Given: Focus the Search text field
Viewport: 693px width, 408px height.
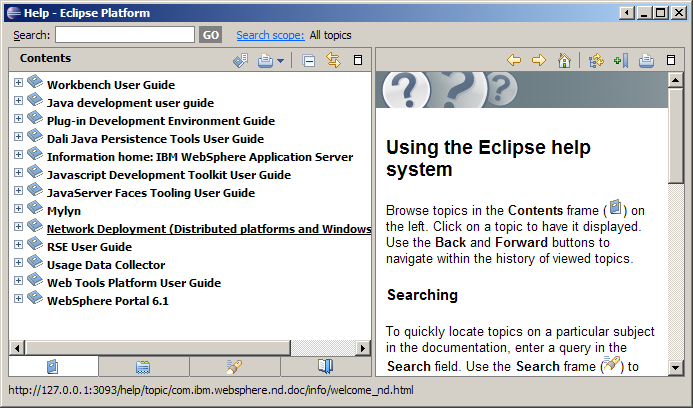Looking at the screenshot, I should pos(125,35).
